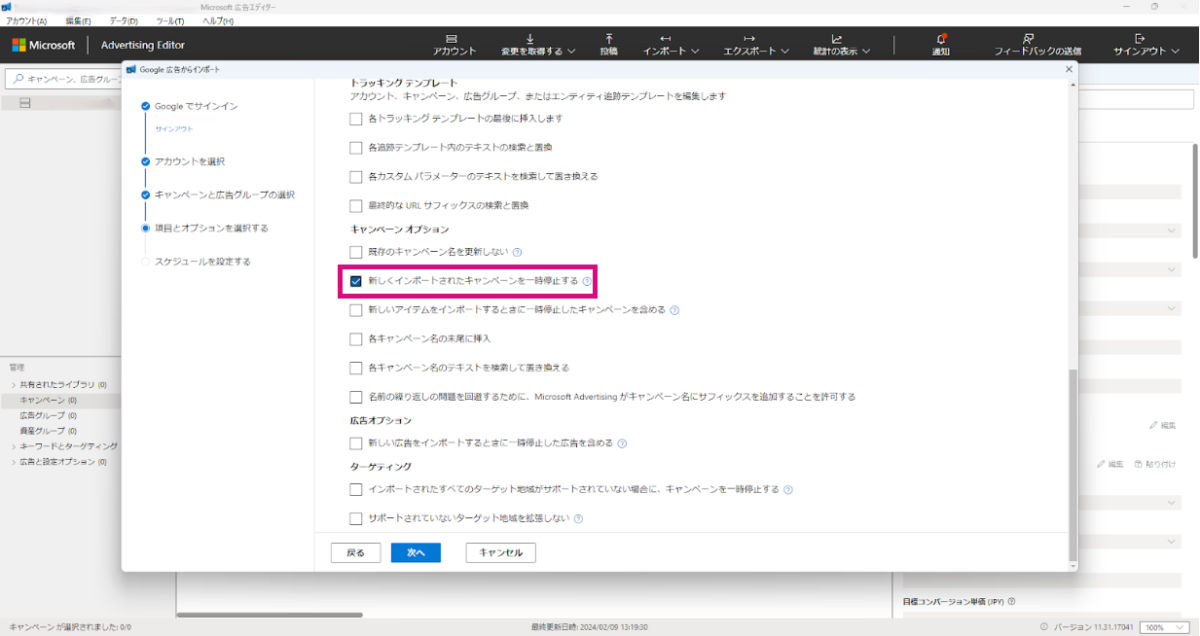This screenshot has width=1200, height=636.
Task: Click the search magnifier icon in main window
Action: pos(18,78)
